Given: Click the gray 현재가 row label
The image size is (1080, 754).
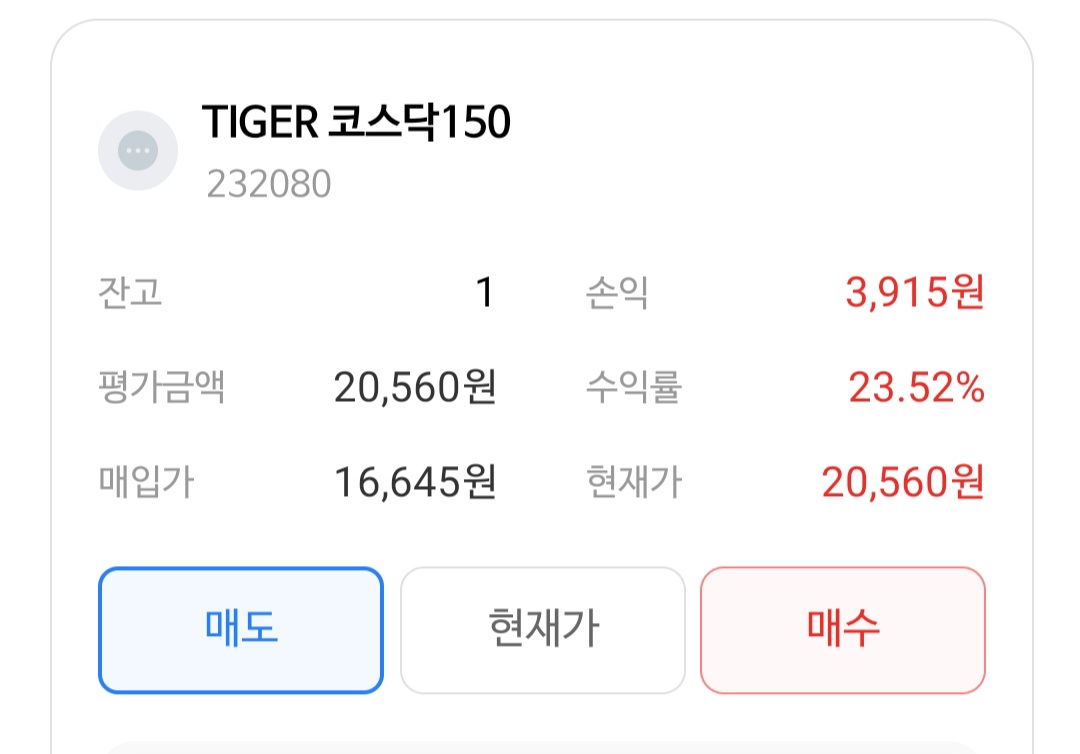Looking at the screenshot, I should [633, 482].
